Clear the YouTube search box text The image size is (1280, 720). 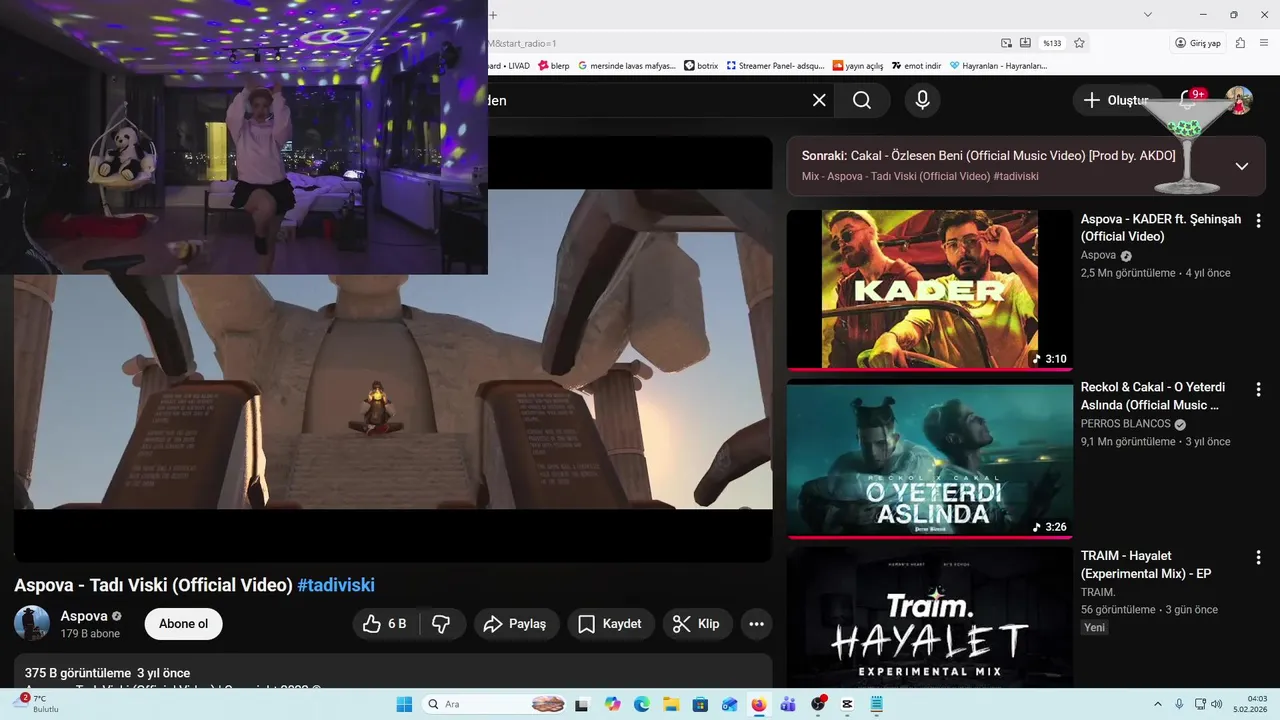(x=819, y=100)
